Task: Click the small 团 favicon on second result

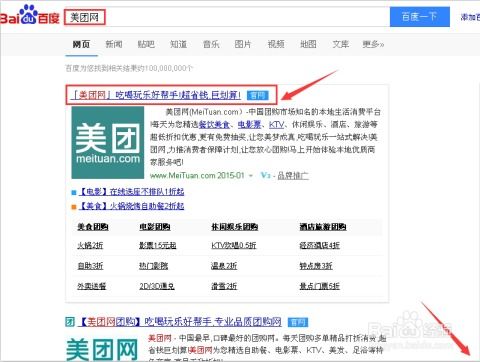Action: [70, 322]
